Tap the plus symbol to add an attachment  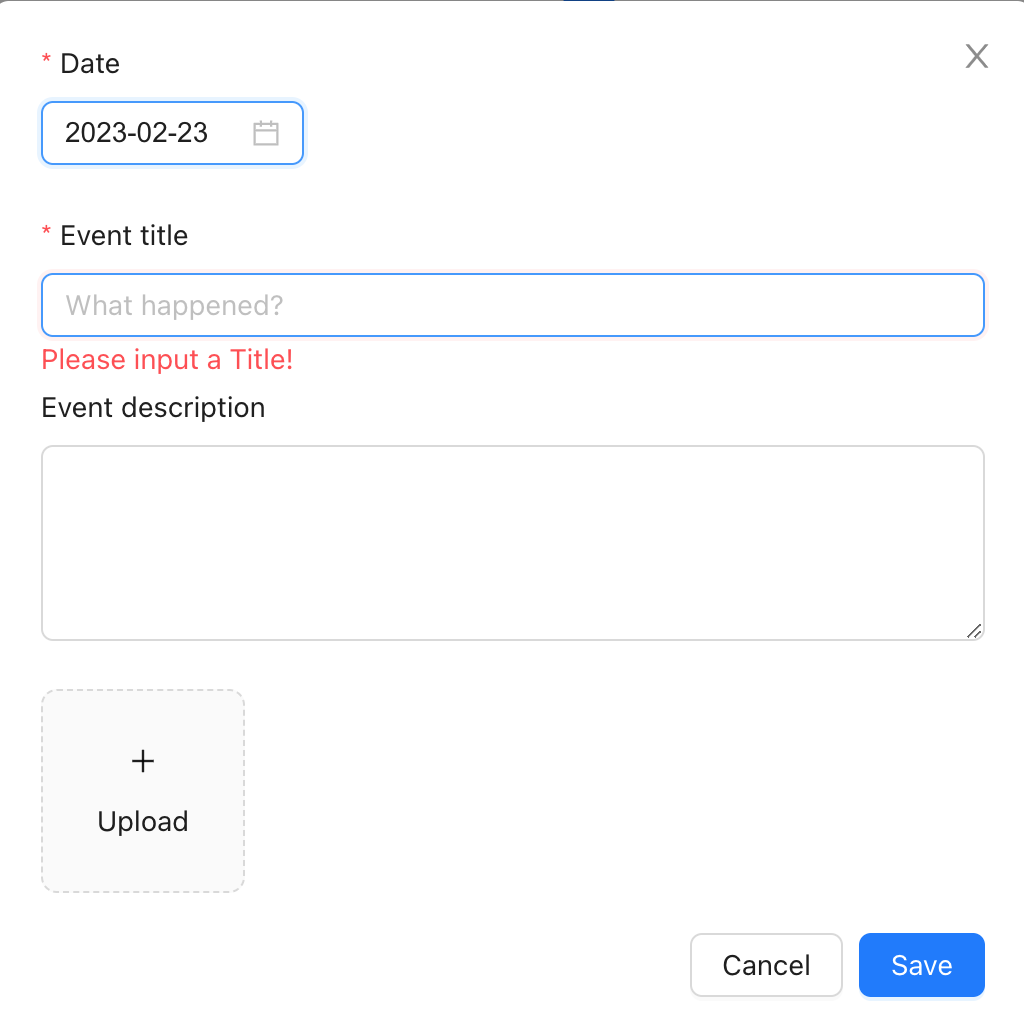142,761
